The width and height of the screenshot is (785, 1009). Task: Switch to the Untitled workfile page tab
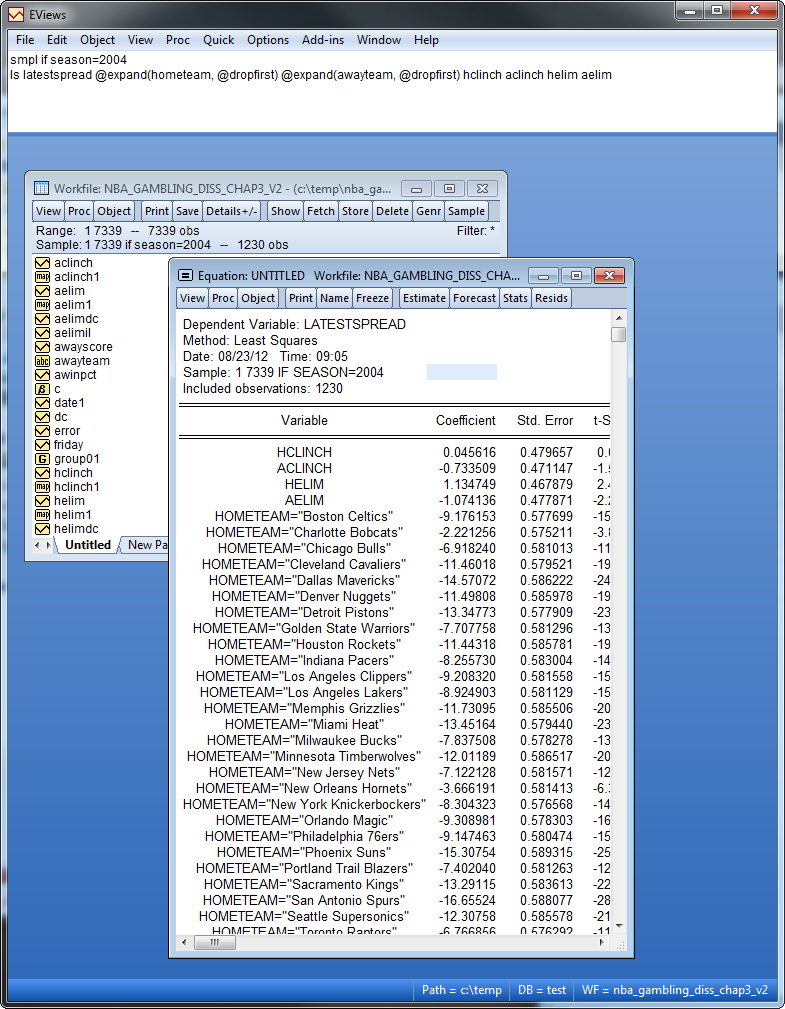88,545
